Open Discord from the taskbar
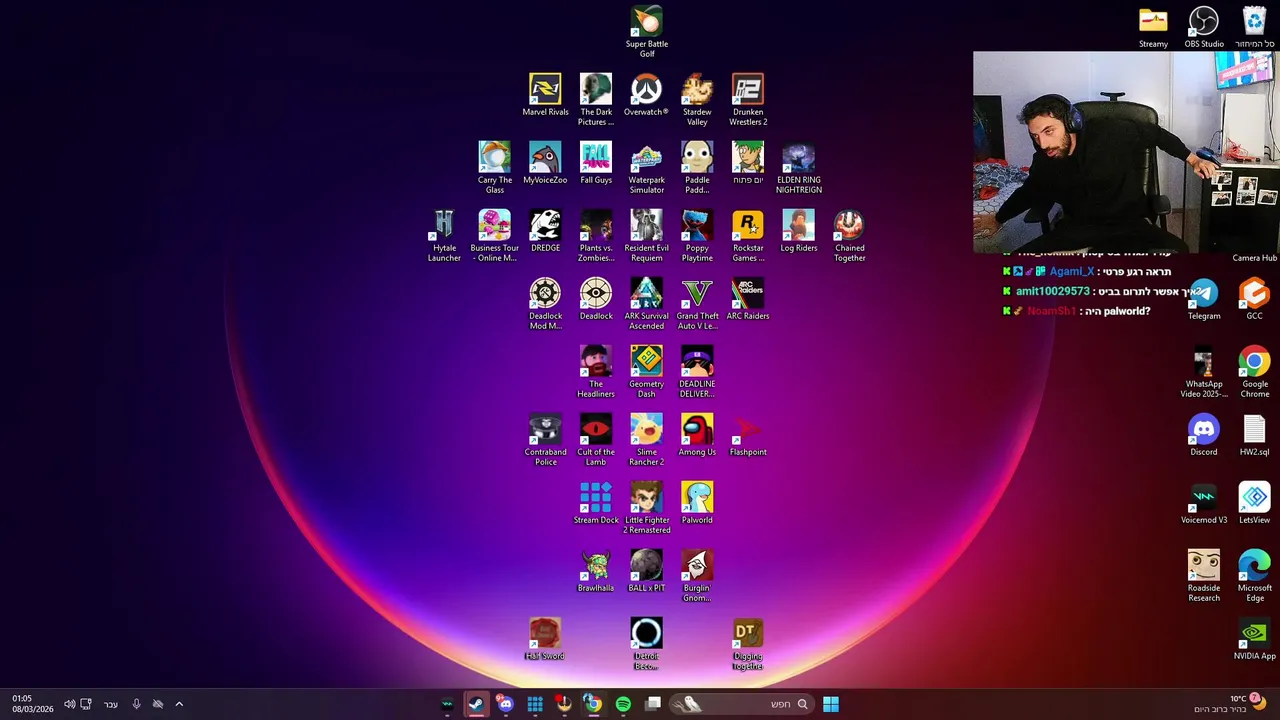This screenshot has width=1280, height=720. 505,704
